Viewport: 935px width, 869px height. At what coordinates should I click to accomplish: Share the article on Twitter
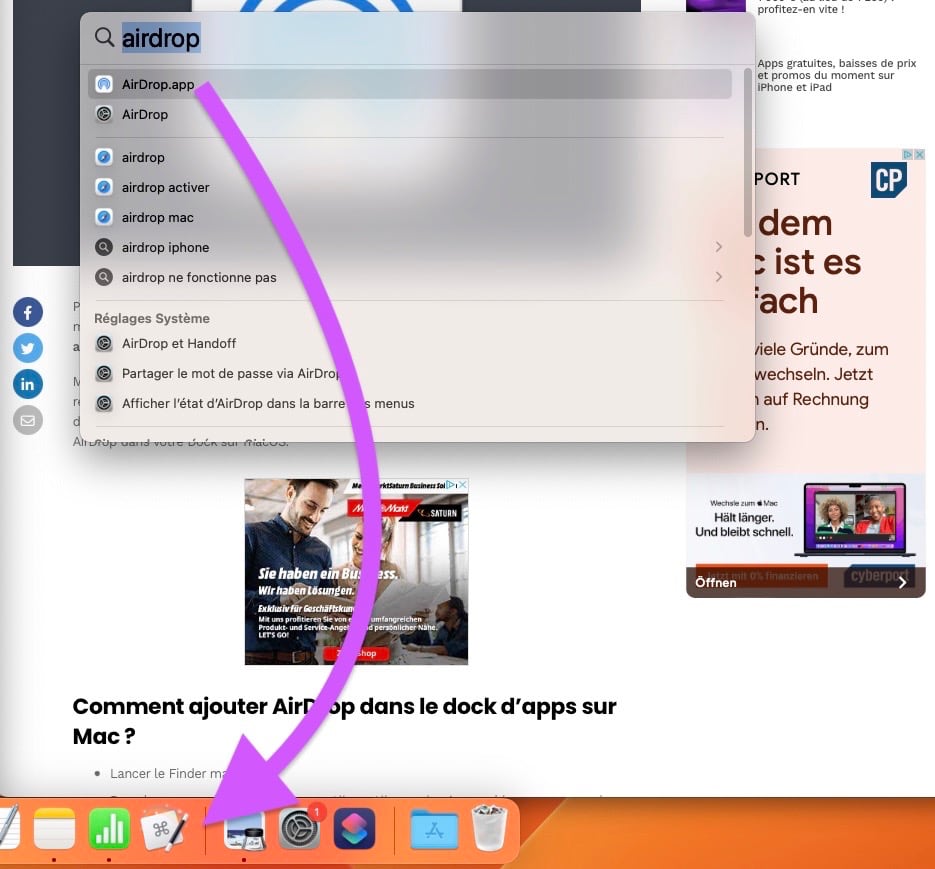pyautogui.click(x=28, y=348)
